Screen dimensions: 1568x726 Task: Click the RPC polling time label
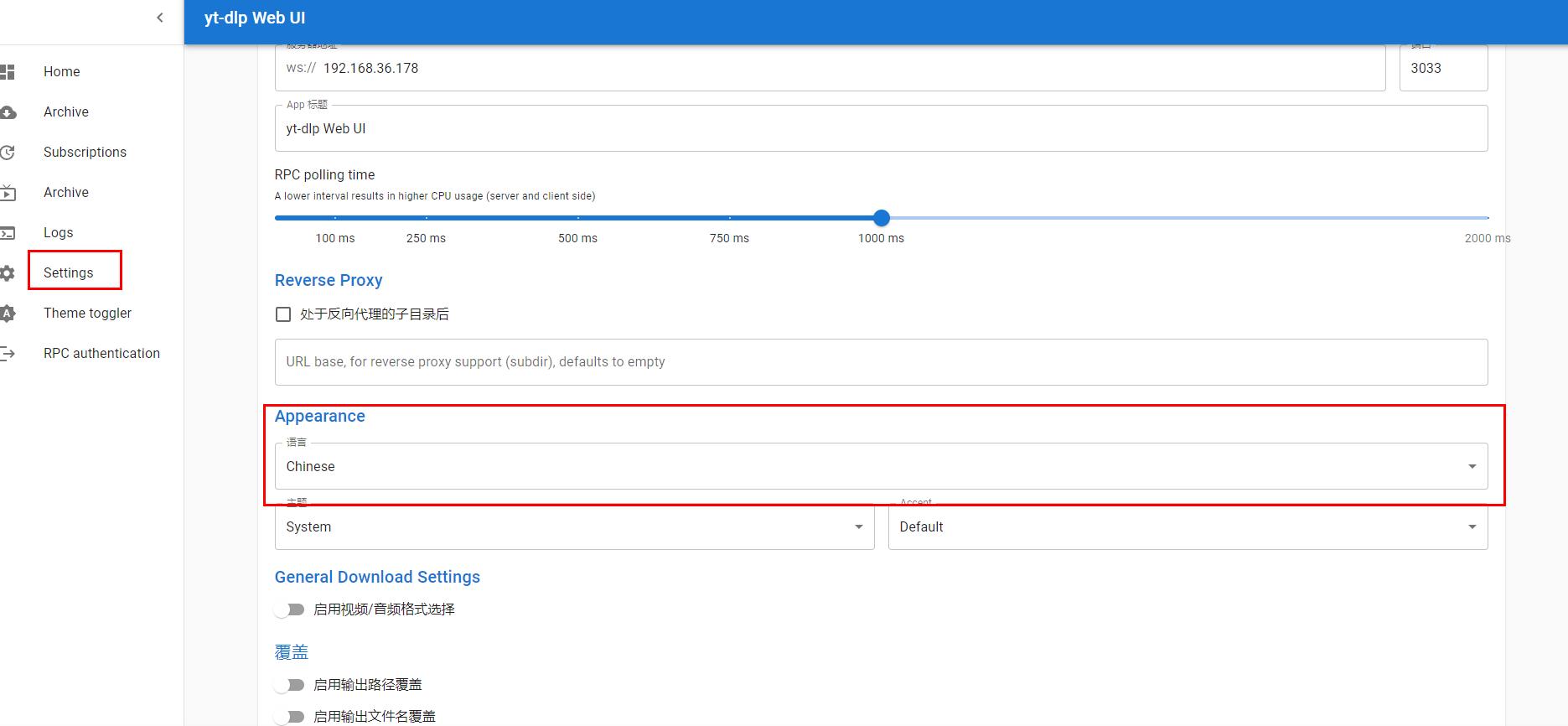click(324, 174)
